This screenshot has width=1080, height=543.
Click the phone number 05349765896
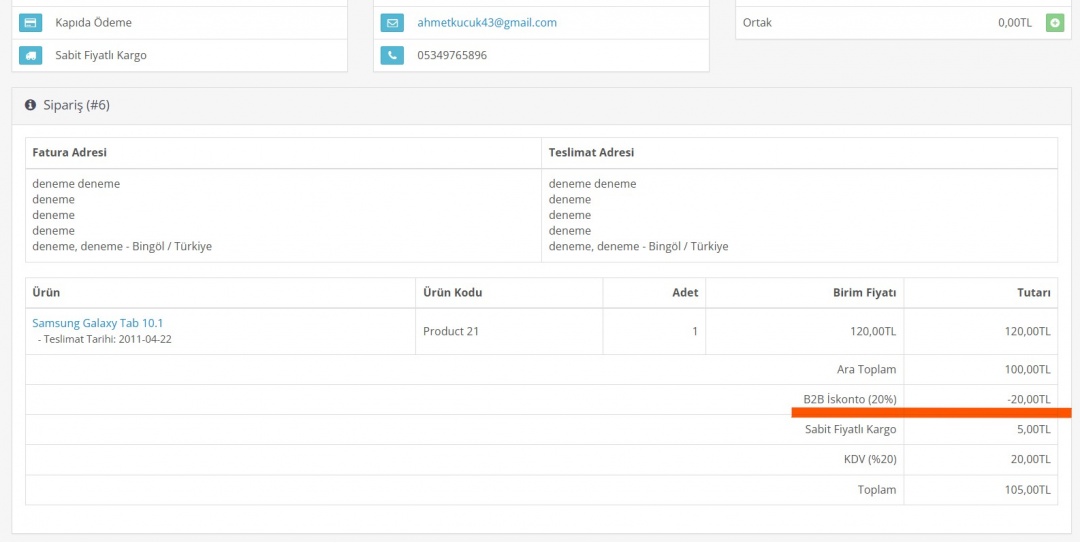(452, 55)
